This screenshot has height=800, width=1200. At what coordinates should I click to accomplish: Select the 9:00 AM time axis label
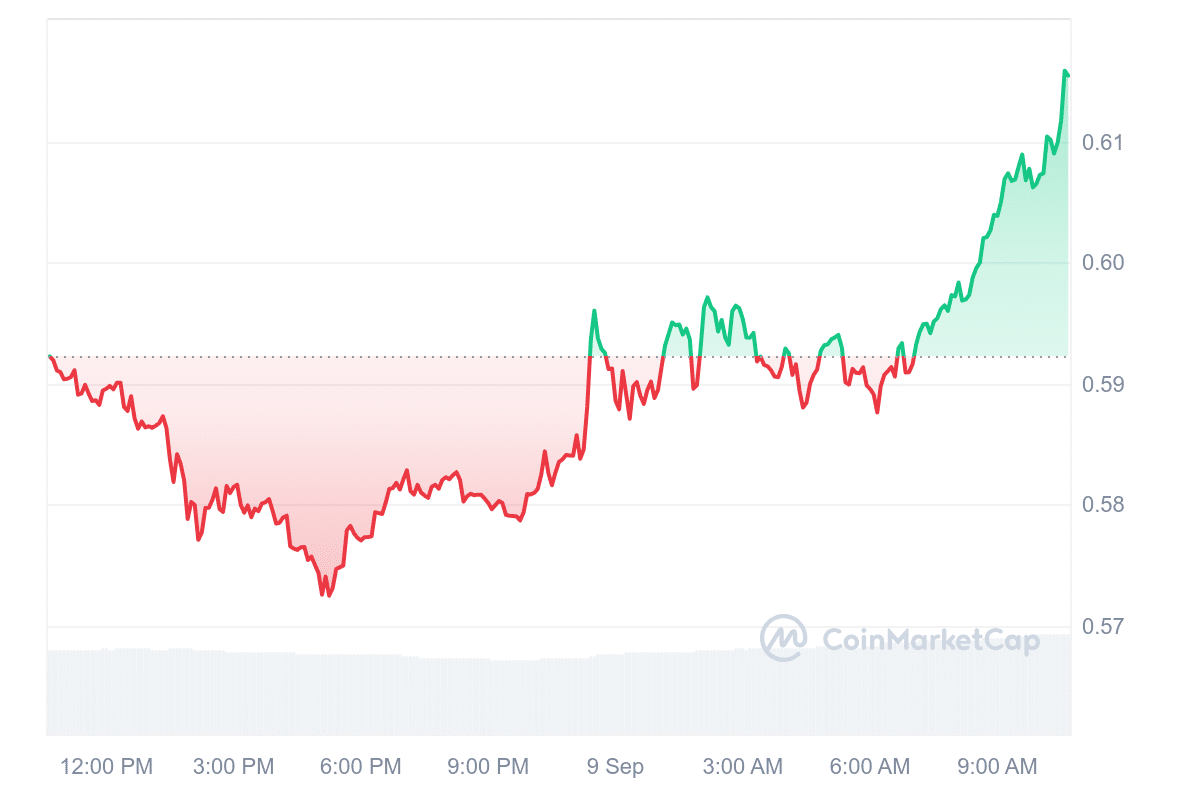[997, 767]
